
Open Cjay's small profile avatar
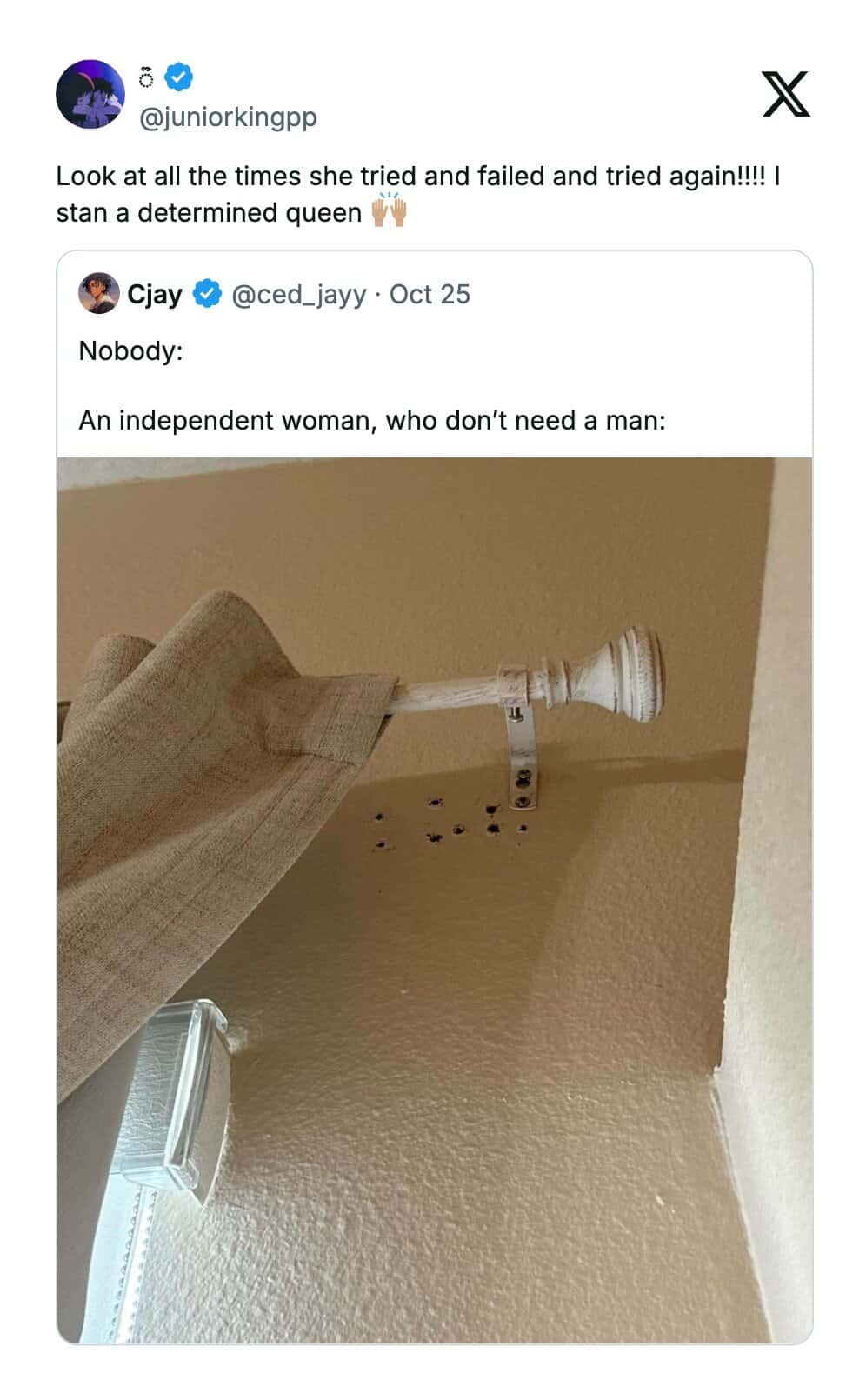pos(99,293)
